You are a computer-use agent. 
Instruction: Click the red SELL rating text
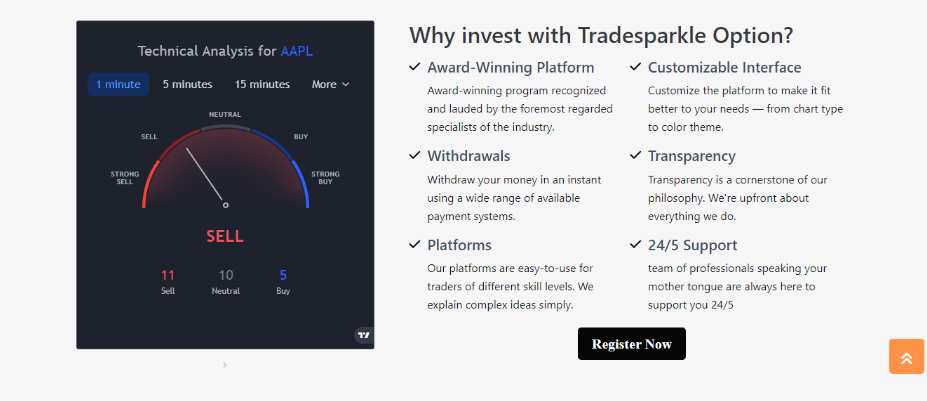pos(225,237)
